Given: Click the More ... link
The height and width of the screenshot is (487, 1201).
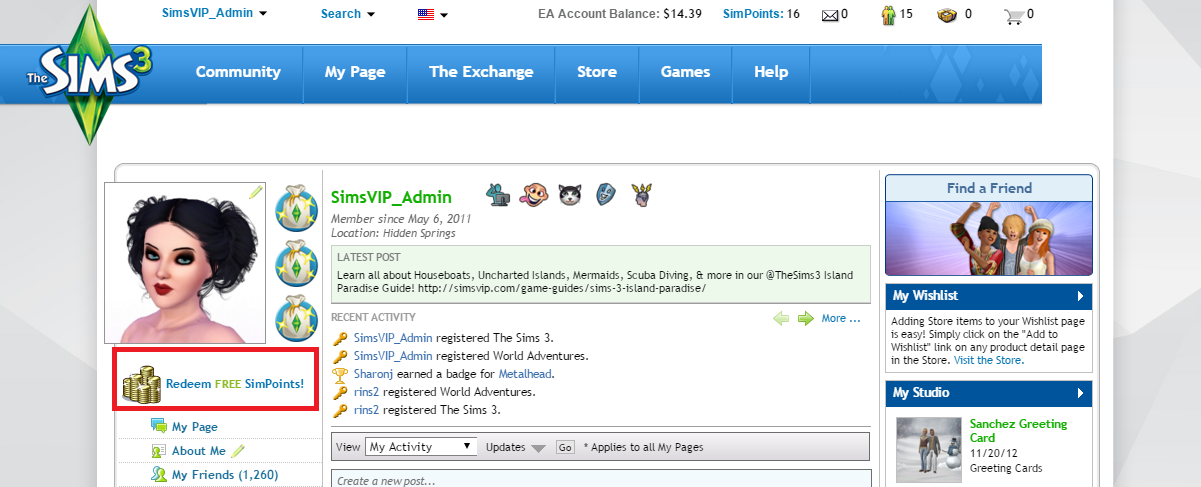Looking at the screenshot, I should [x=840, y=318].
